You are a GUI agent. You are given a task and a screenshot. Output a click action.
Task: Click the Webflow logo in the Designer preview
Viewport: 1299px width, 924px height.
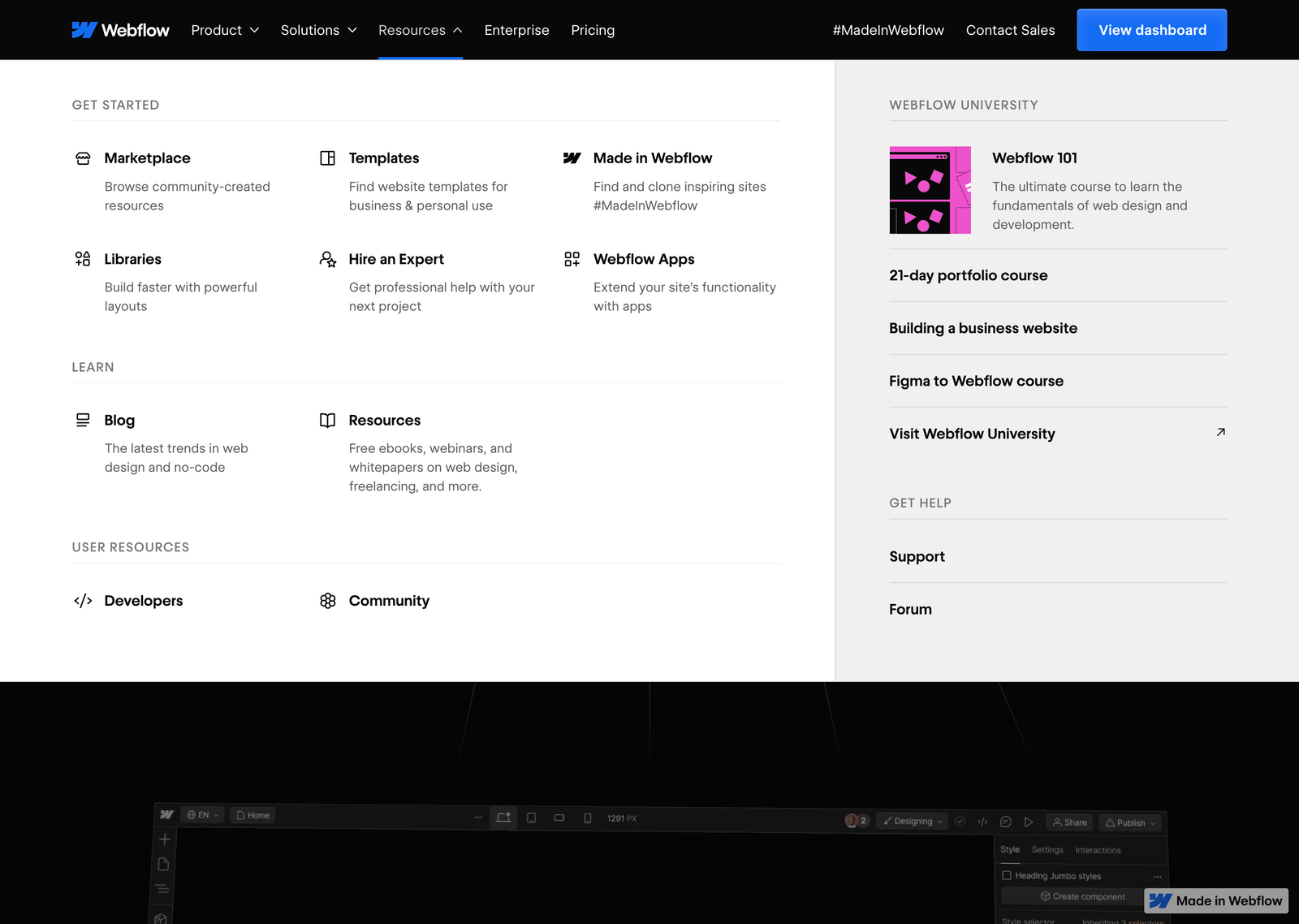tap(166, 814)
